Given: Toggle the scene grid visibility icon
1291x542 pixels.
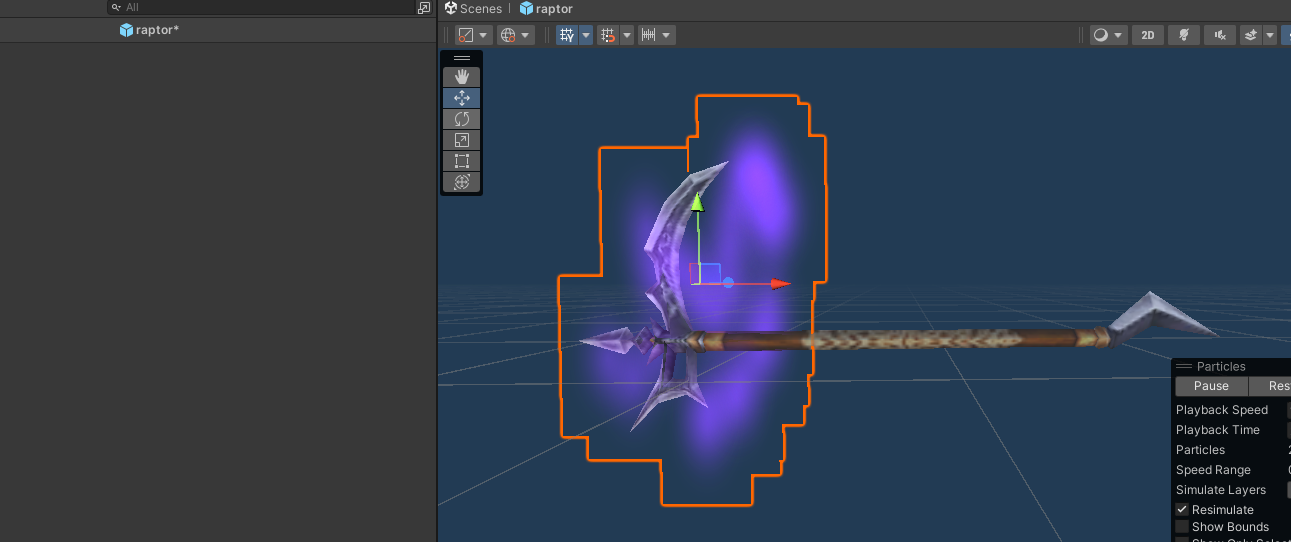Looking at the screenshot, I should tap(567, 35).
